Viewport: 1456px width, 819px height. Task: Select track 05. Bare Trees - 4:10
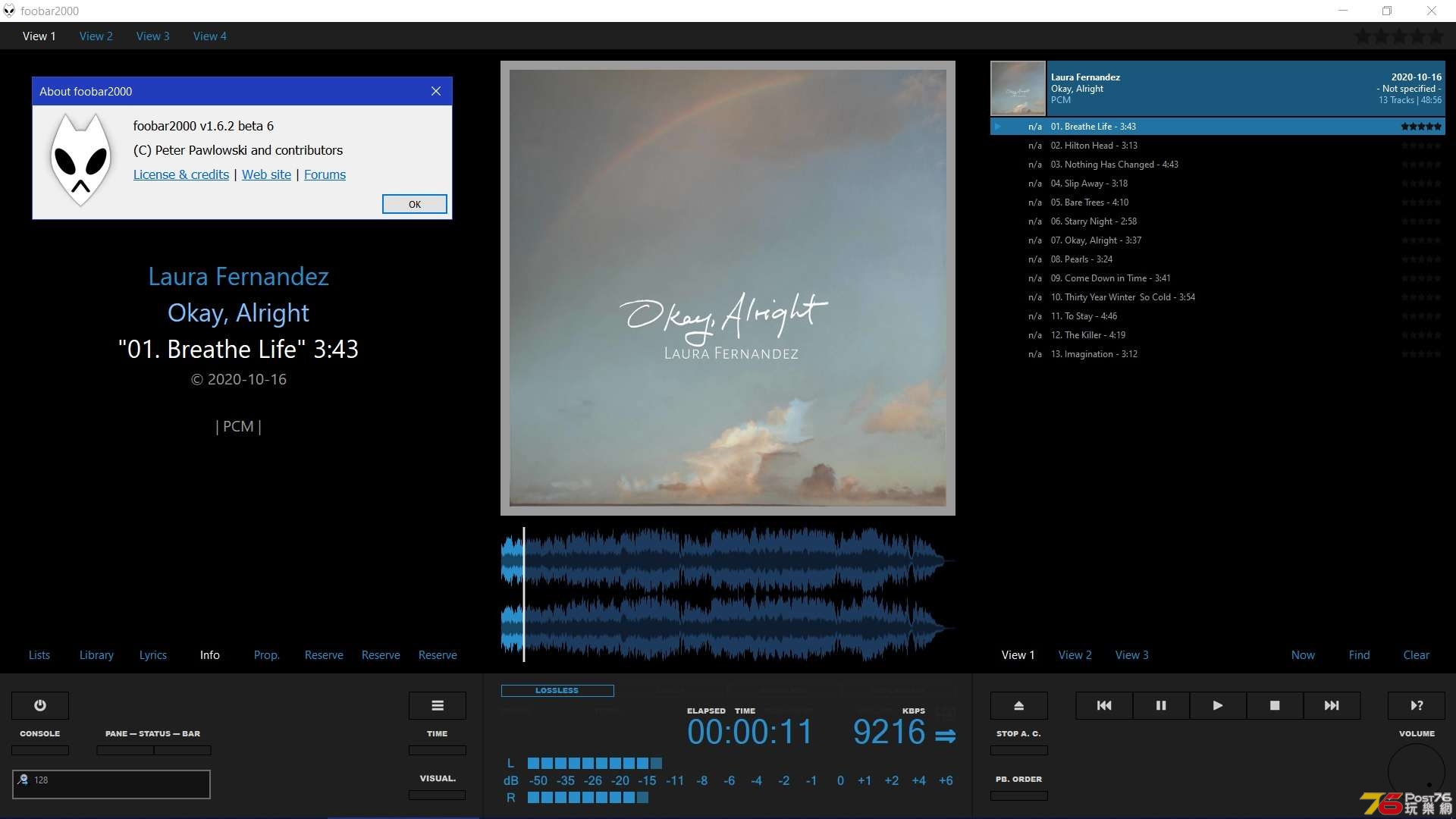pyautogui.click(x=1218, y=202)
